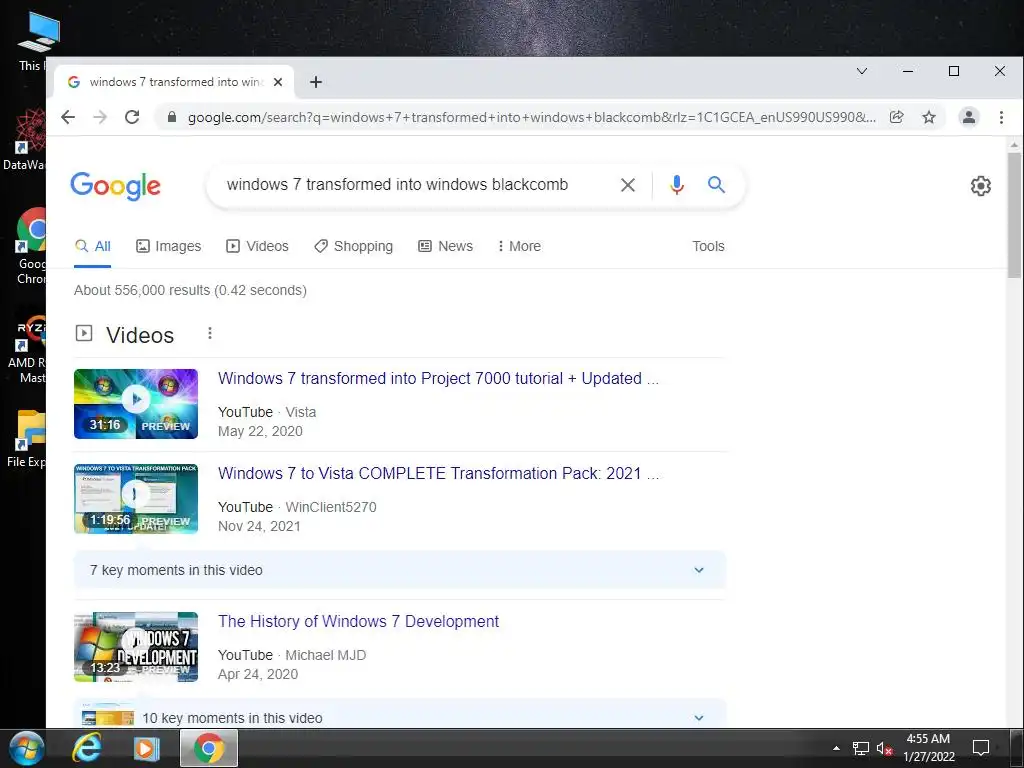1024x768 pixels.
Task: Click the 'WinClient5270' channel name
Action: [x=331, y=507]
